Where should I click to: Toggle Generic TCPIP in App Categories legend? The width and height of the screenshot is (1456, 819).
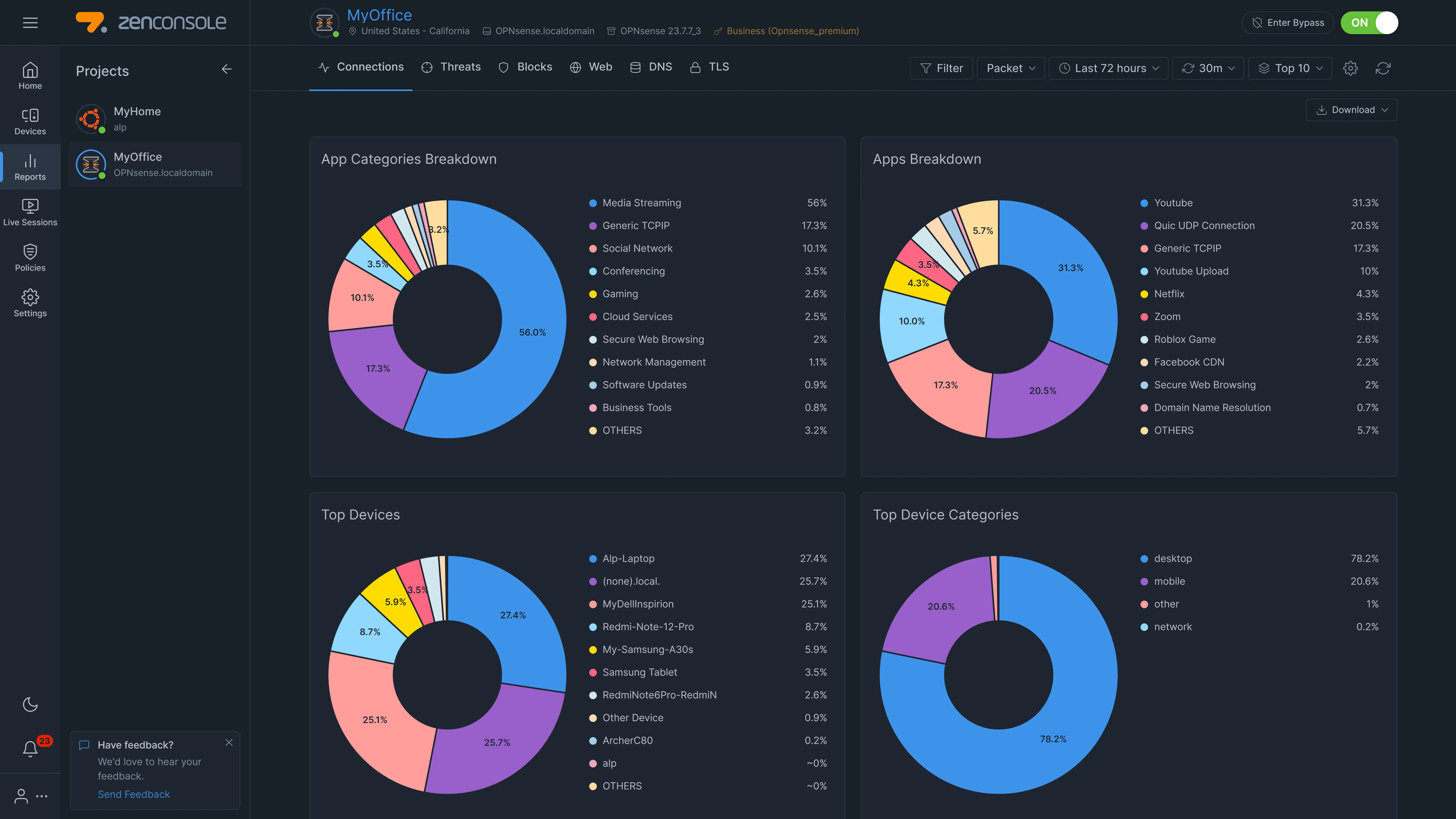pyautogui.click(x=708, y=226)
